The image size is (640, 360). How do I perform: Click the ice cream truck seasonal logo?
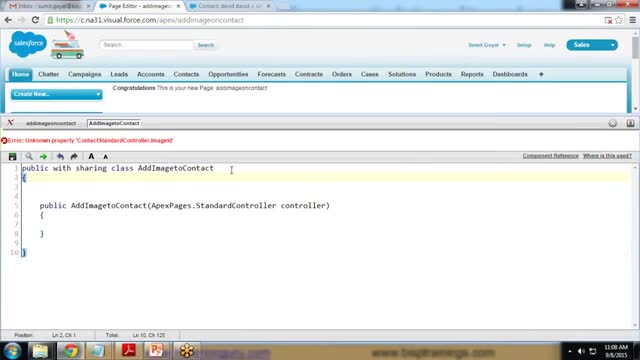(67, 45)
